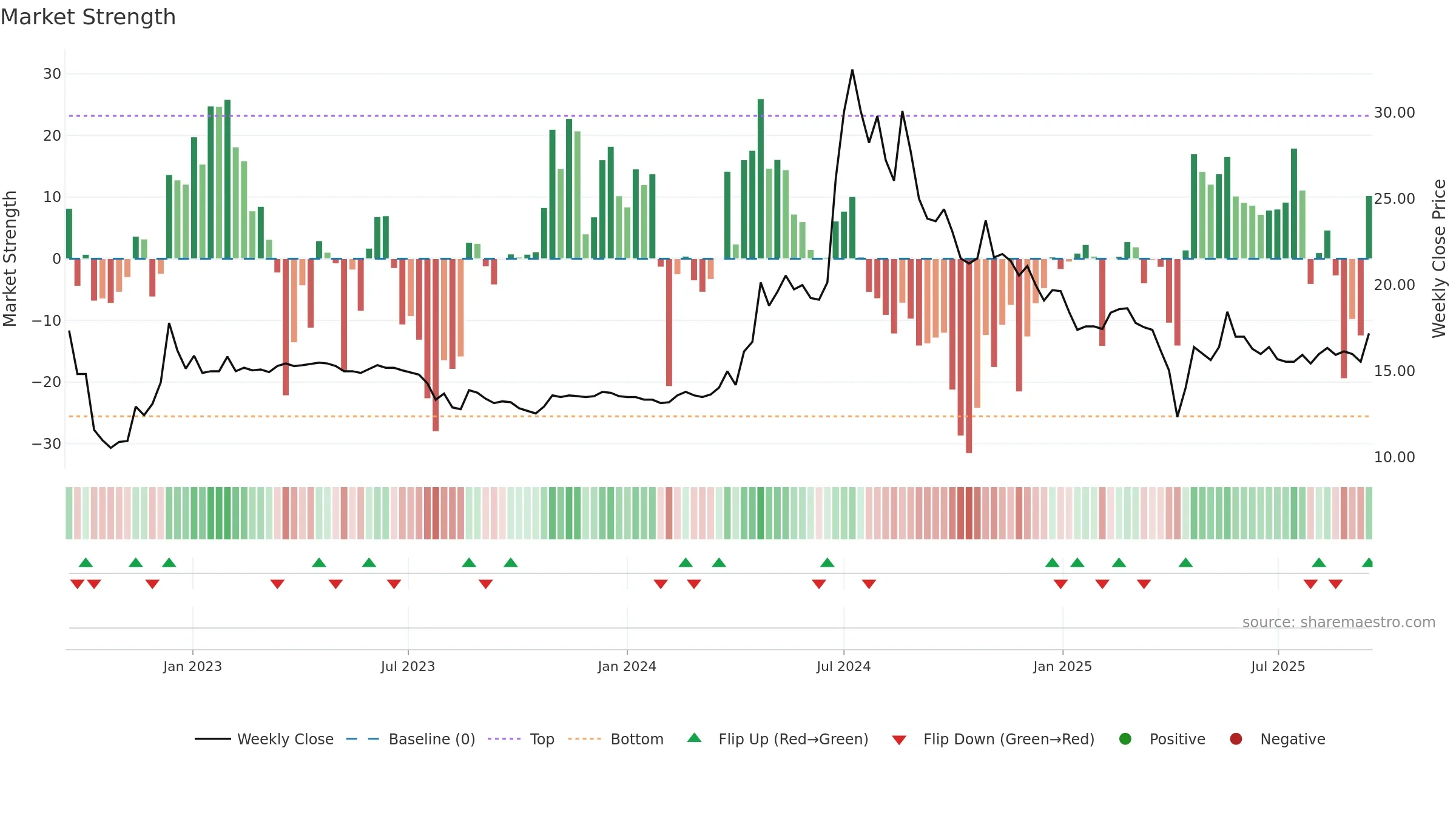Click the Jan 2023 axis label

(x=192, y=666)
